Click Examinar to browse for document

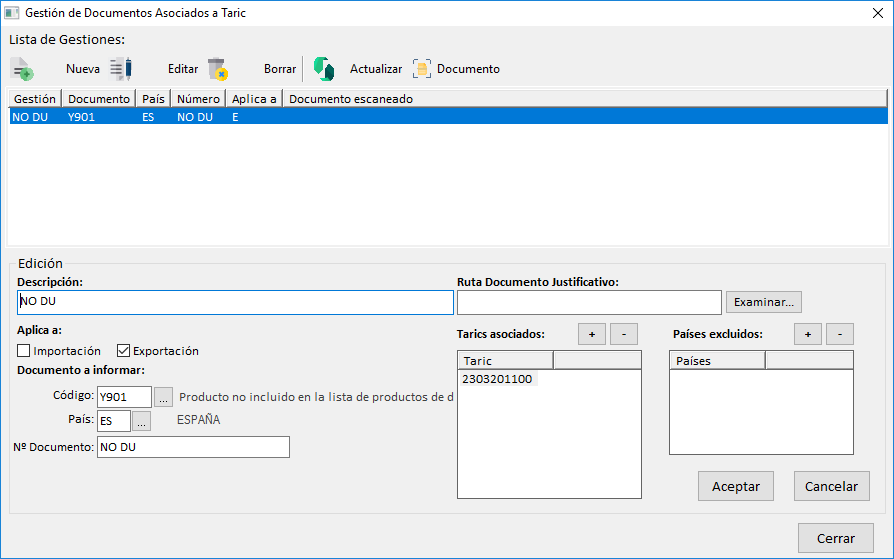(x=763, y=302)
